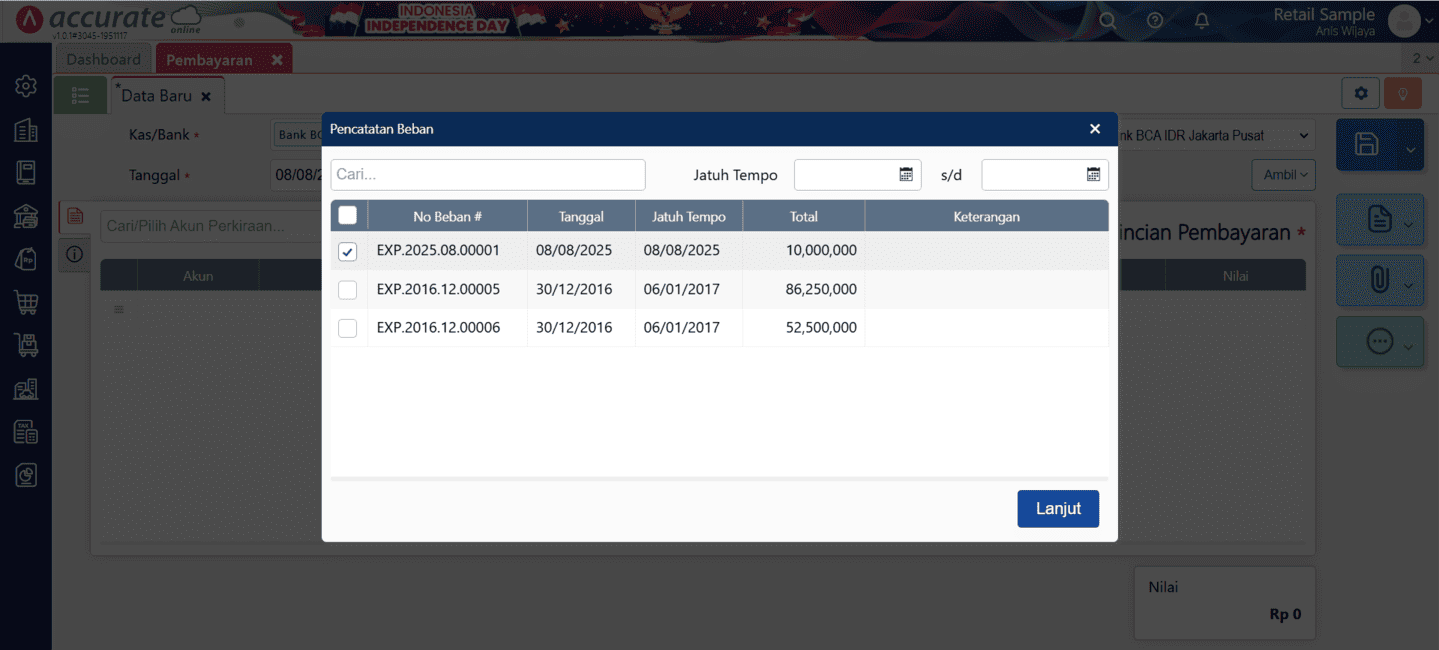Open the numbered dropdown at the tab bar's right end
Viewport: 1439px width, 650px height.
tap(1422, 59)
